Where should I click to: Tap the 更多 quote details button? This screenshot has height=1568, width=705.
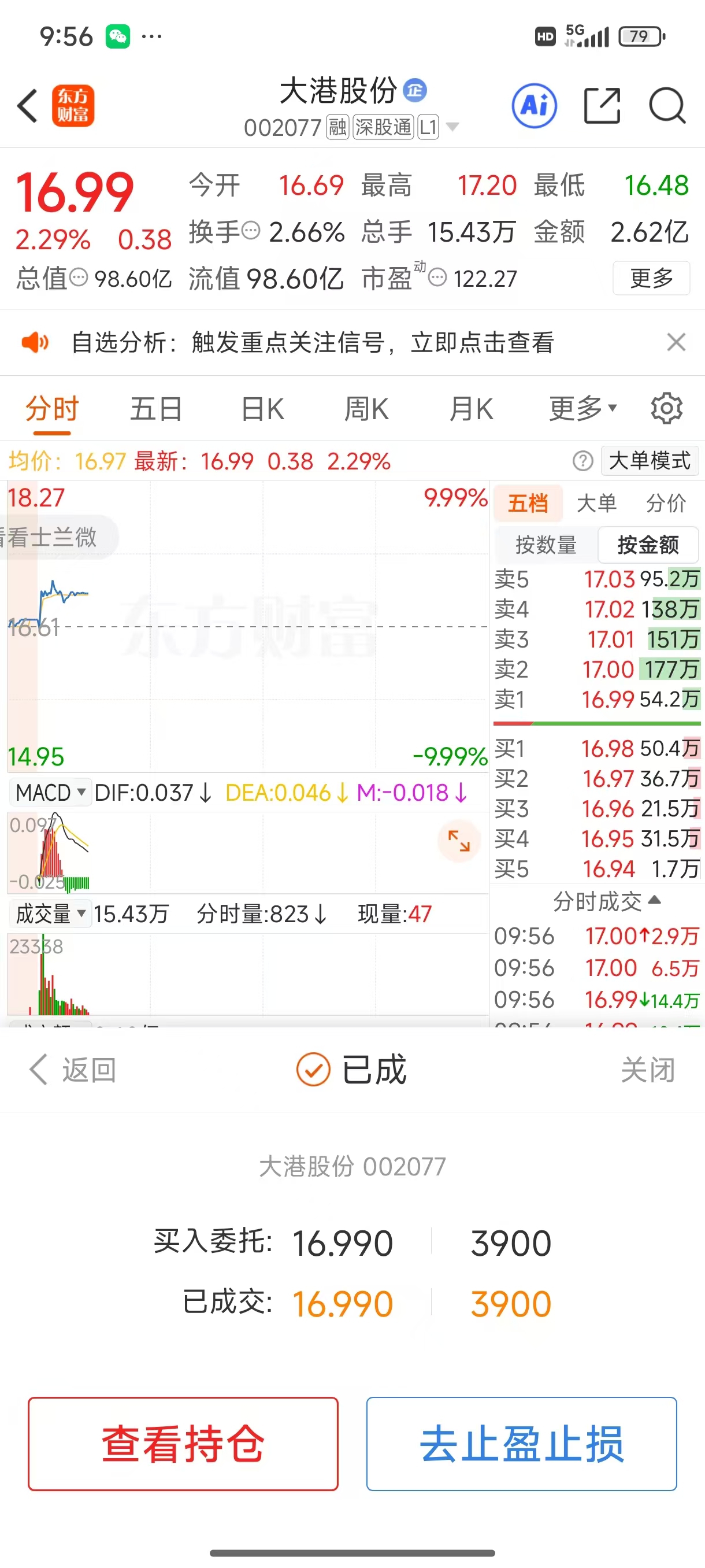coord(651,278)
